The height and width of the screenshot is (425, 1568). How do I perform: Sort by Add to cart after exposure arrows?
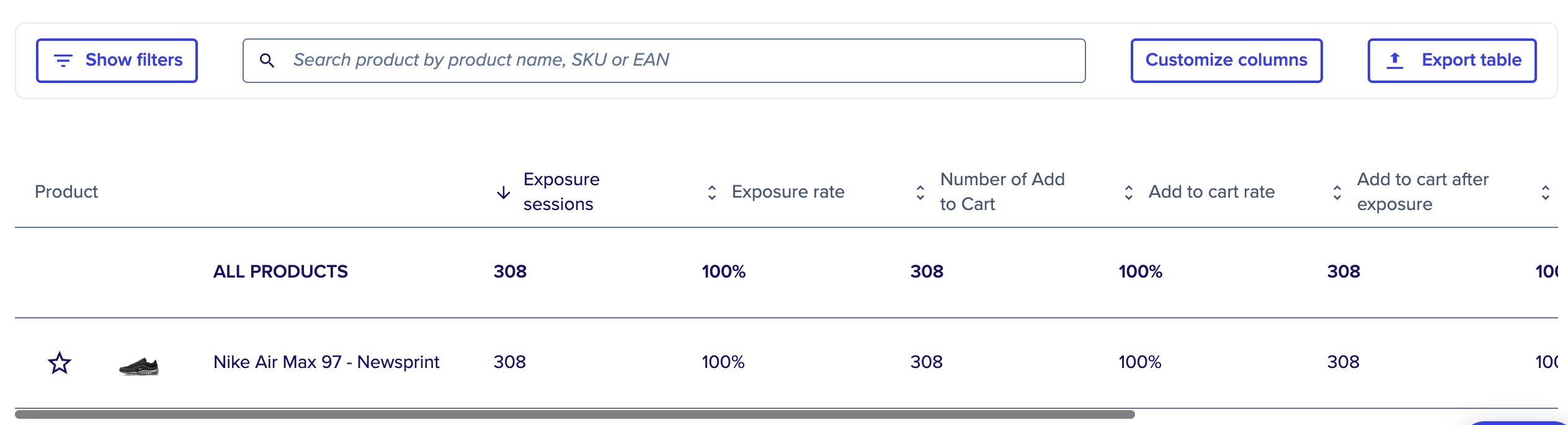pos(1337,193)
